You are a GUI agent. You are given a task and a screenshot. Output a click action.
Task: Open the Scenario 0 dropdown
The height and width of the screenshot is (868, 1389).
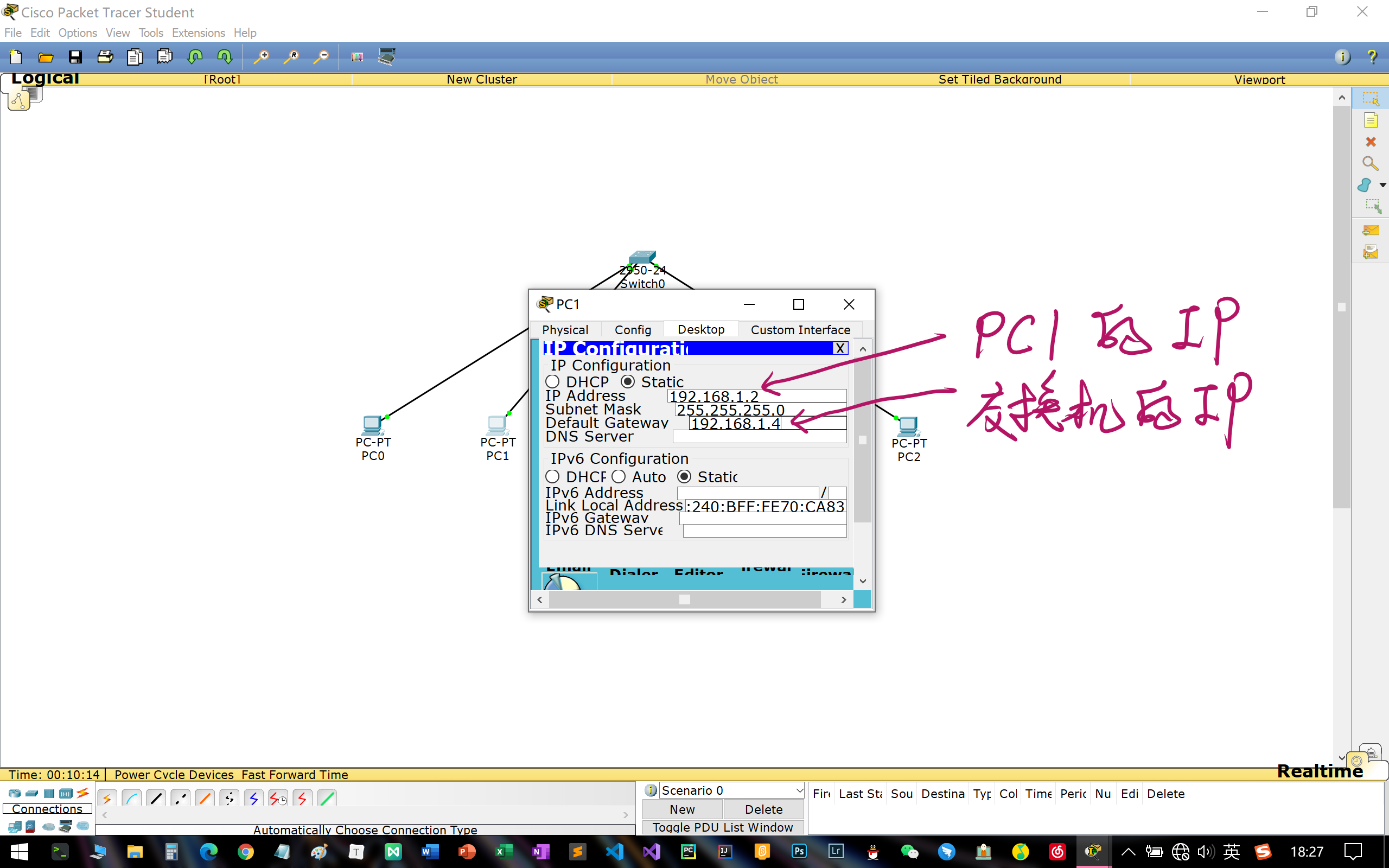[x=732, y=790]
